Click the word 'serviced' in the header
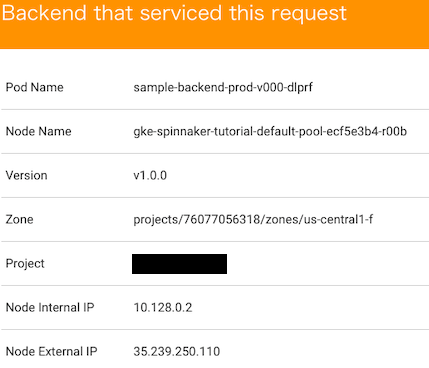The image size is (429, 368). [181, 13]
